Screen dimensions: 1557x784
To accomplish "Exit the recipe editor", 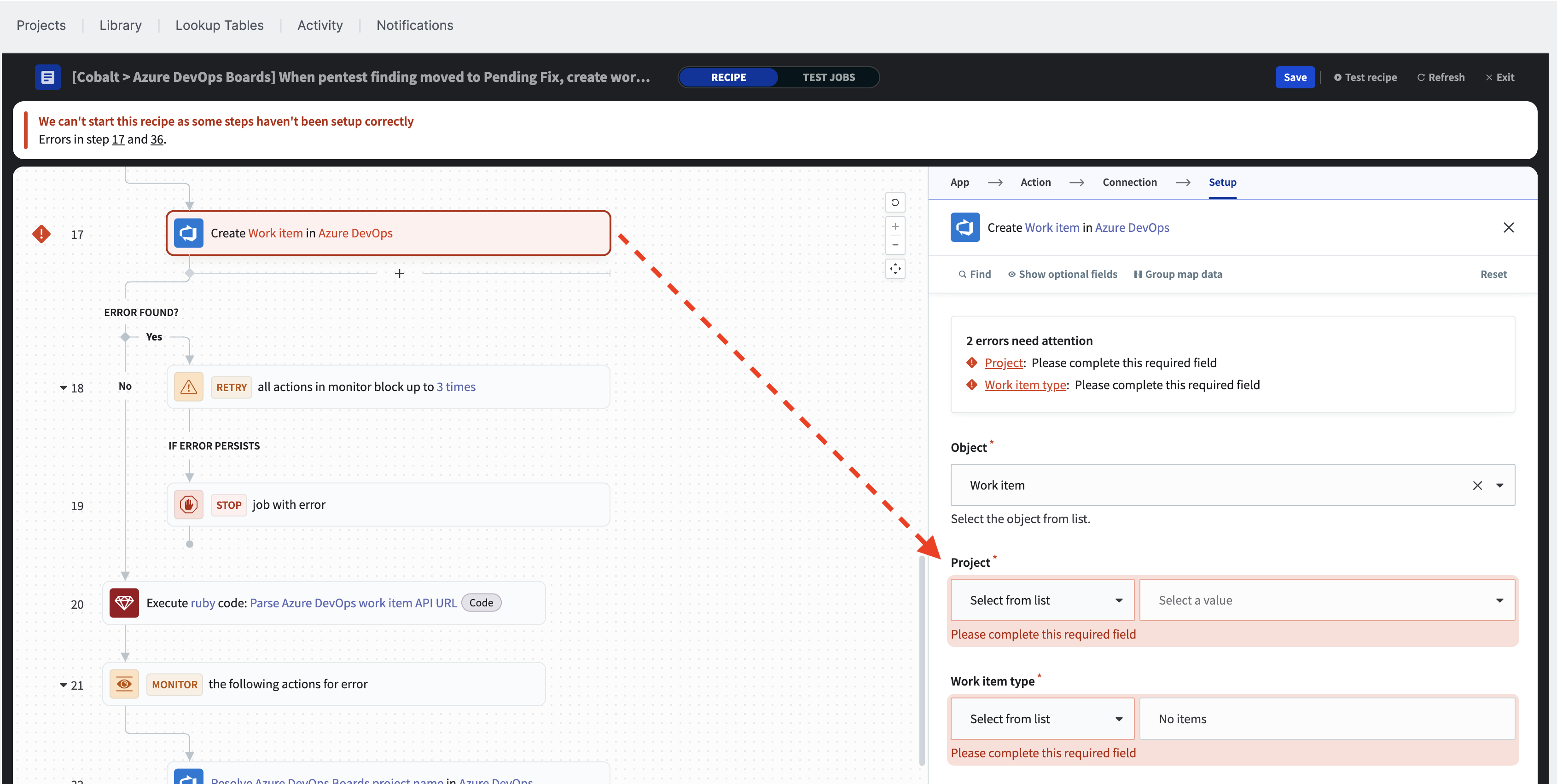I will pos(1499,77).
